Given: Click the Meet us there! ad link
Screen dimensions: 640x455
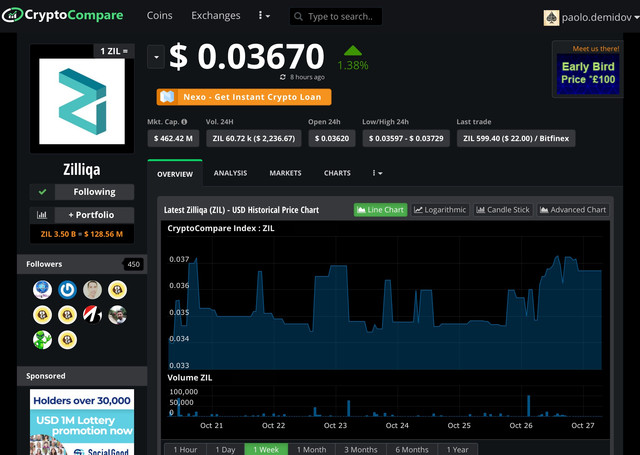Looking at the screenshot, I should click(596, 49).
